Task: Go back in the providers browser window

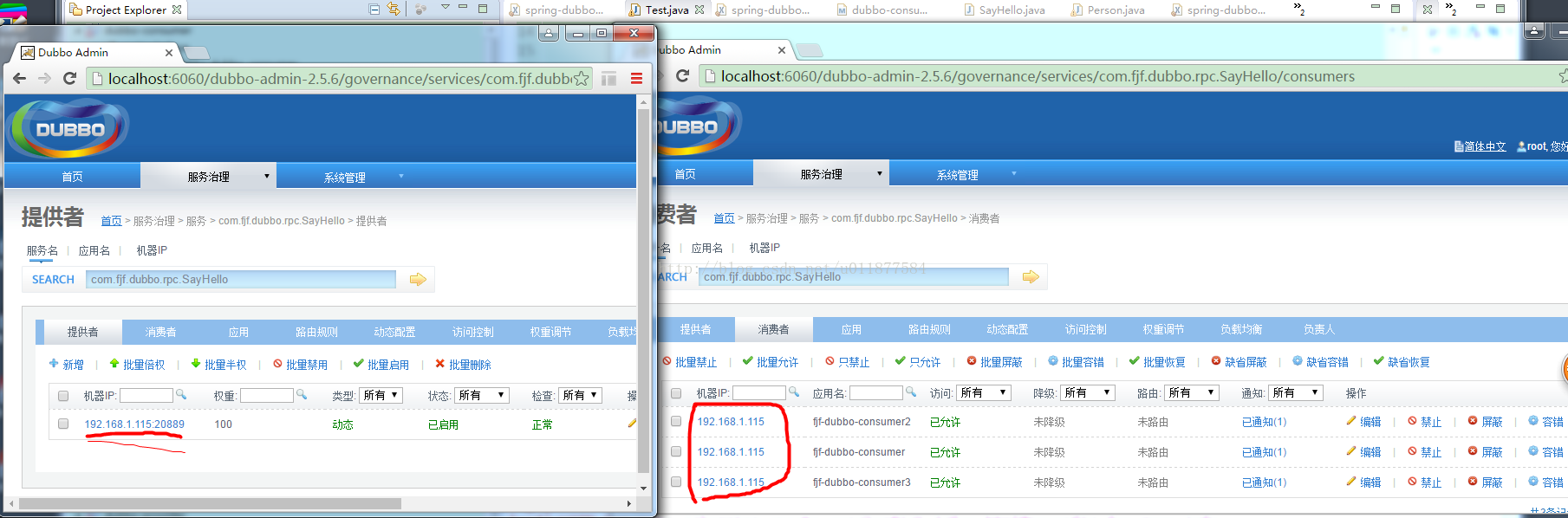Action: tap(19, 79)
